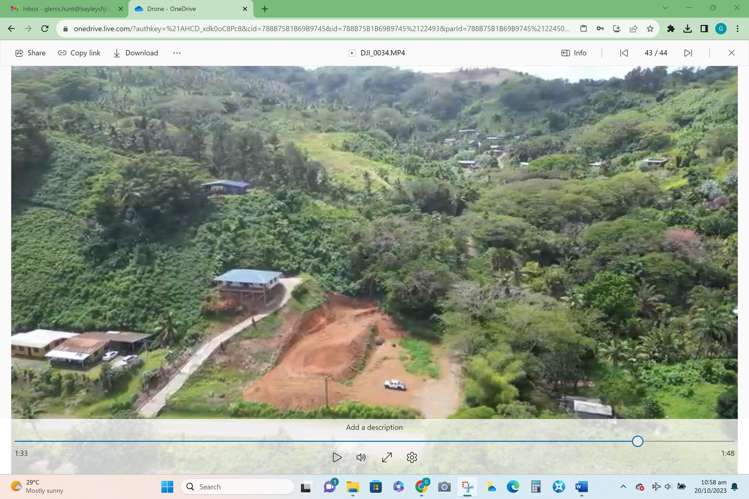This screenshot has height=499, width=749.
Task: Bookmark this page with the star icon
Action: click(650, 29)
